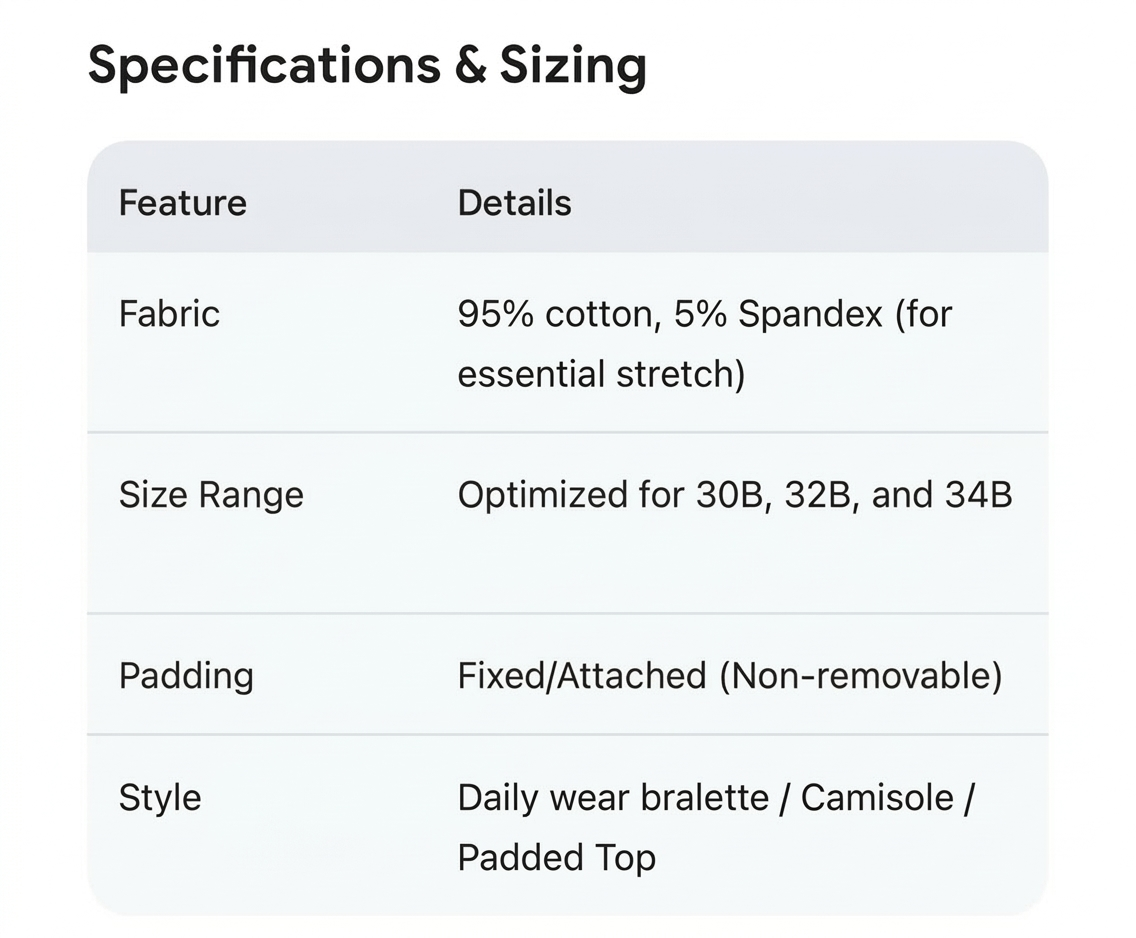Click the "(Non-removable)" text

[x=860, y=676]
